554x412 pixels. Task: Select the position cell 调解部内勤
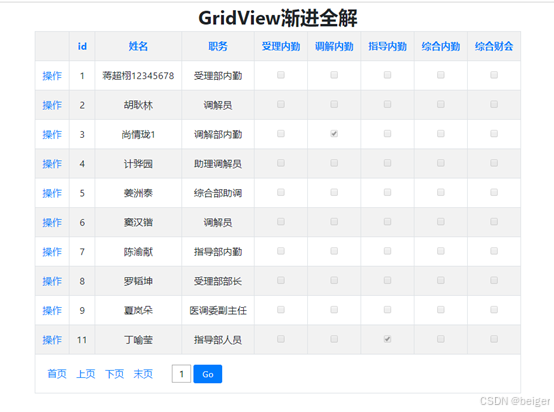218,134
